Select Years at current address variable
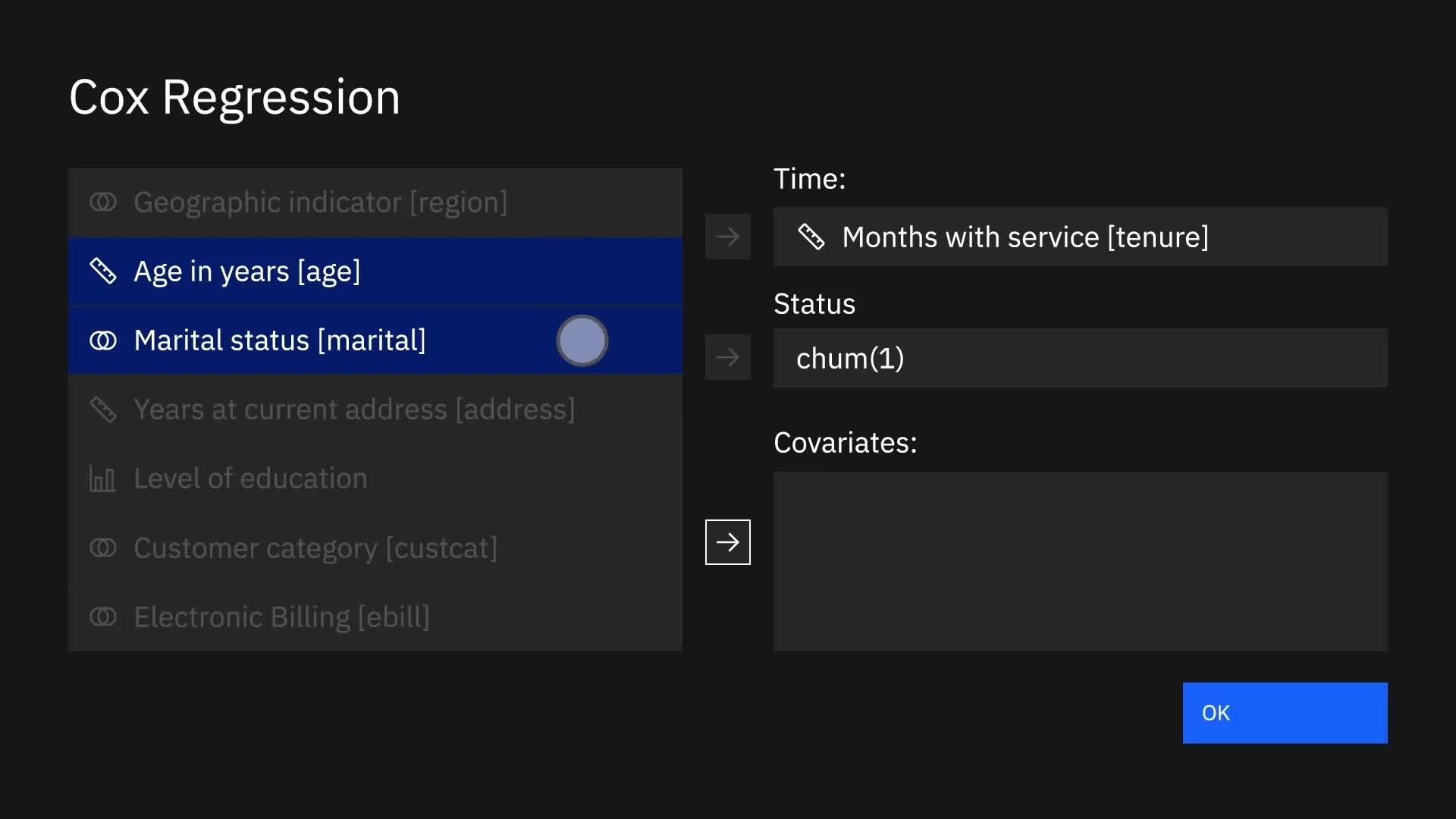Viewport: 1456px width, 819px height. coord(354,409)
